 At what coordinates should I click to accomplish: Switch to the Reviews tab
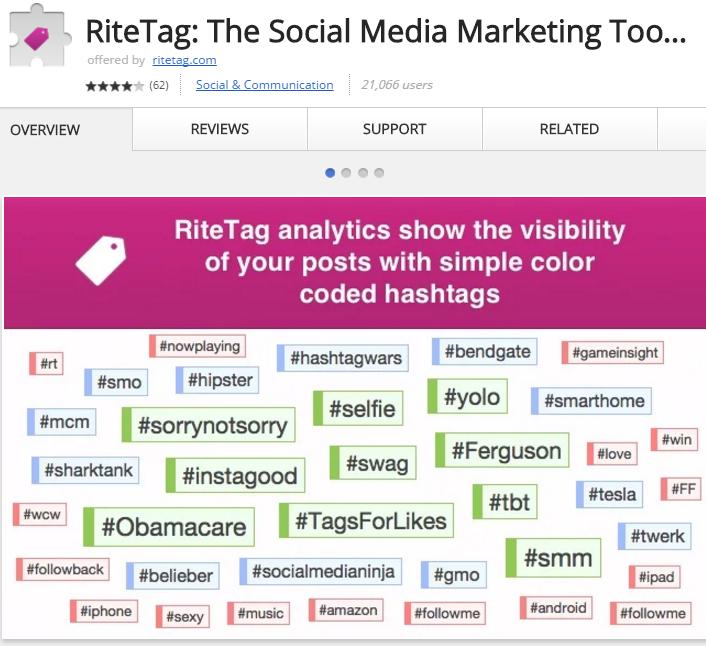pyautogui.click(x=220, y=129)
